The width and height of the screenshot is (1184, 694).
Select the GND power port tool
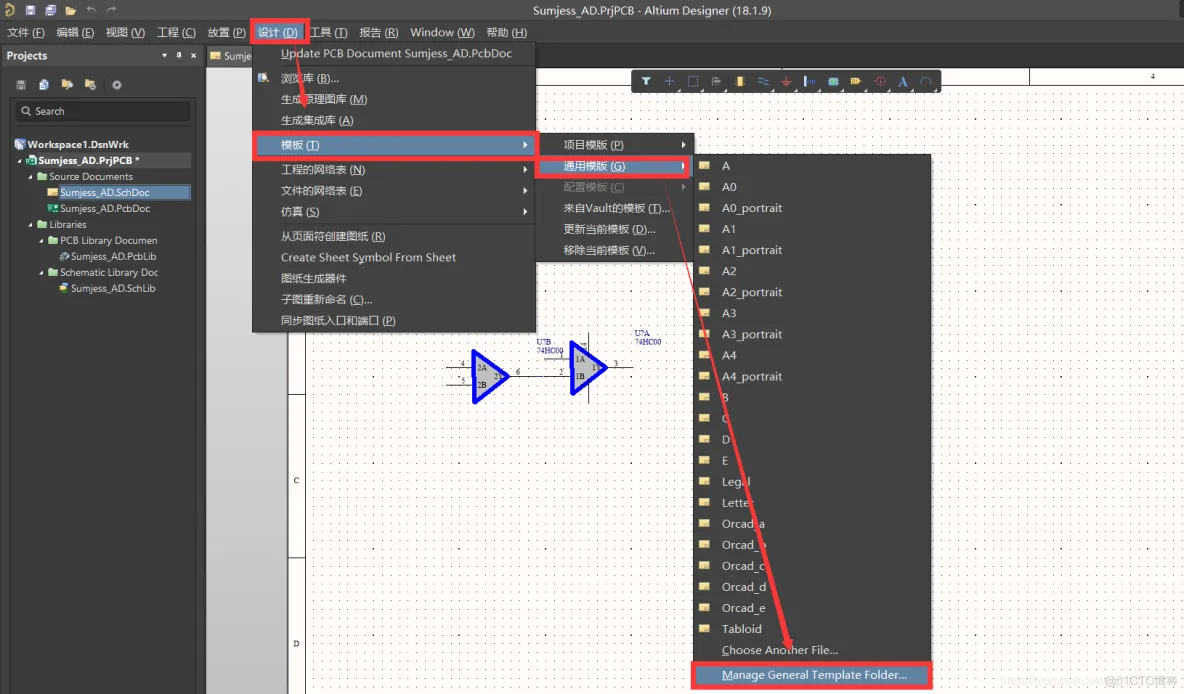[786, 81]
